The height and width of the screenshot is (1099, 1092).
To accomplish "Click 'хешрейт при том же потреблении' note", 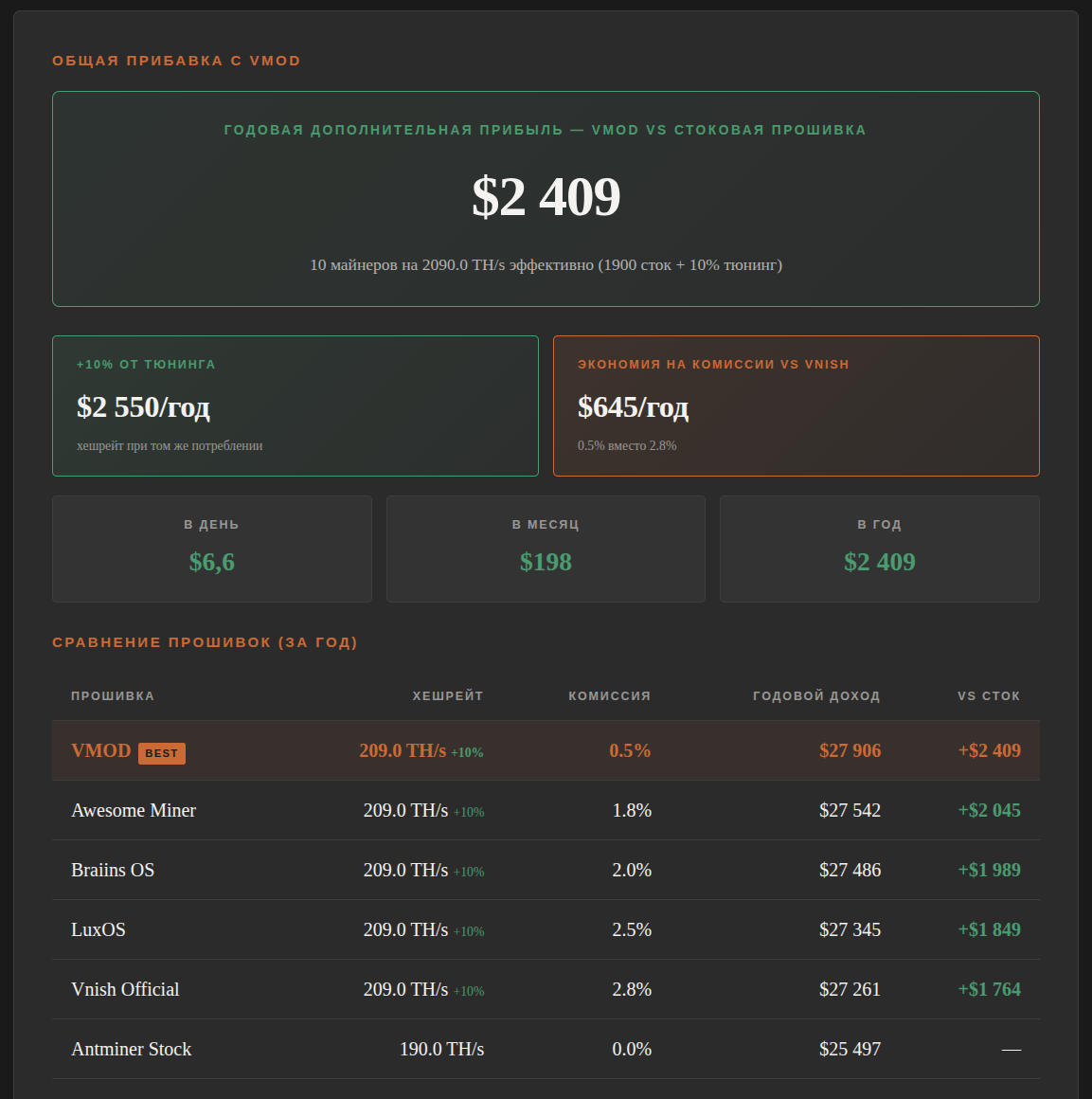I will click(x=170, y=446).
